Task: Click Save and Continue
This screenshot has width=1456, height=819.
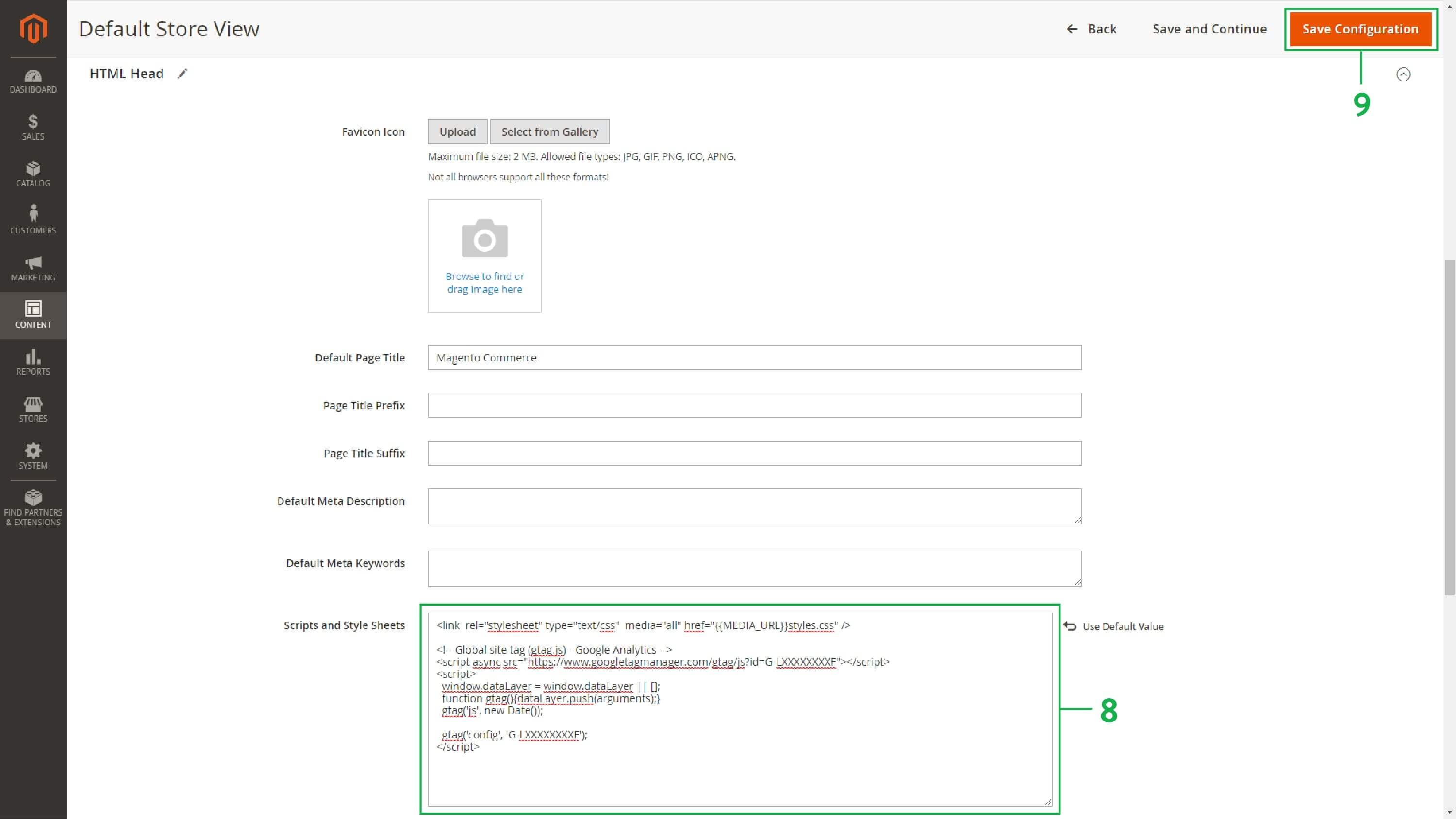Action: click(x=1209, y=29)
